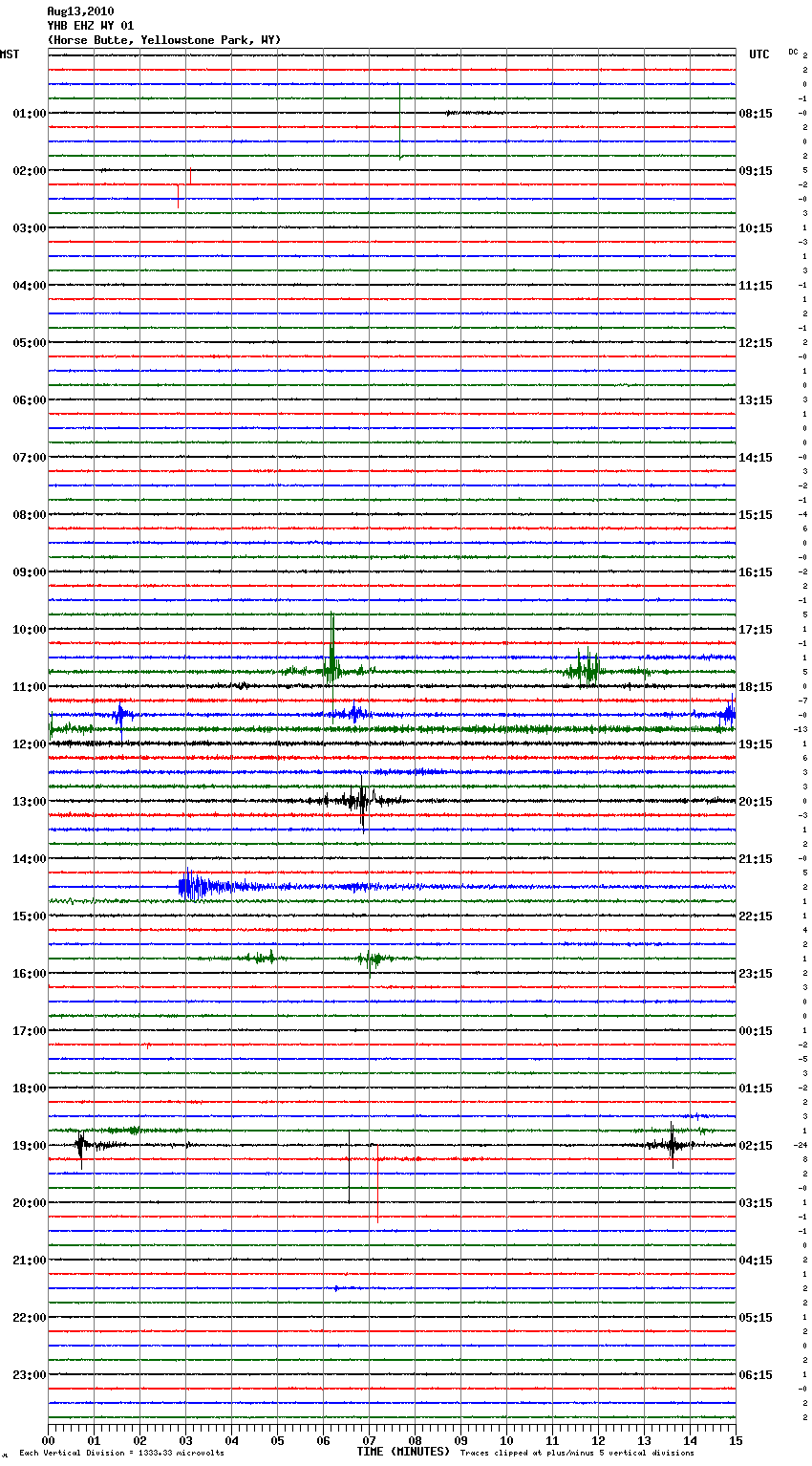Click the -13 DC offset value
Screen dimensions: 812x1466
801,729
